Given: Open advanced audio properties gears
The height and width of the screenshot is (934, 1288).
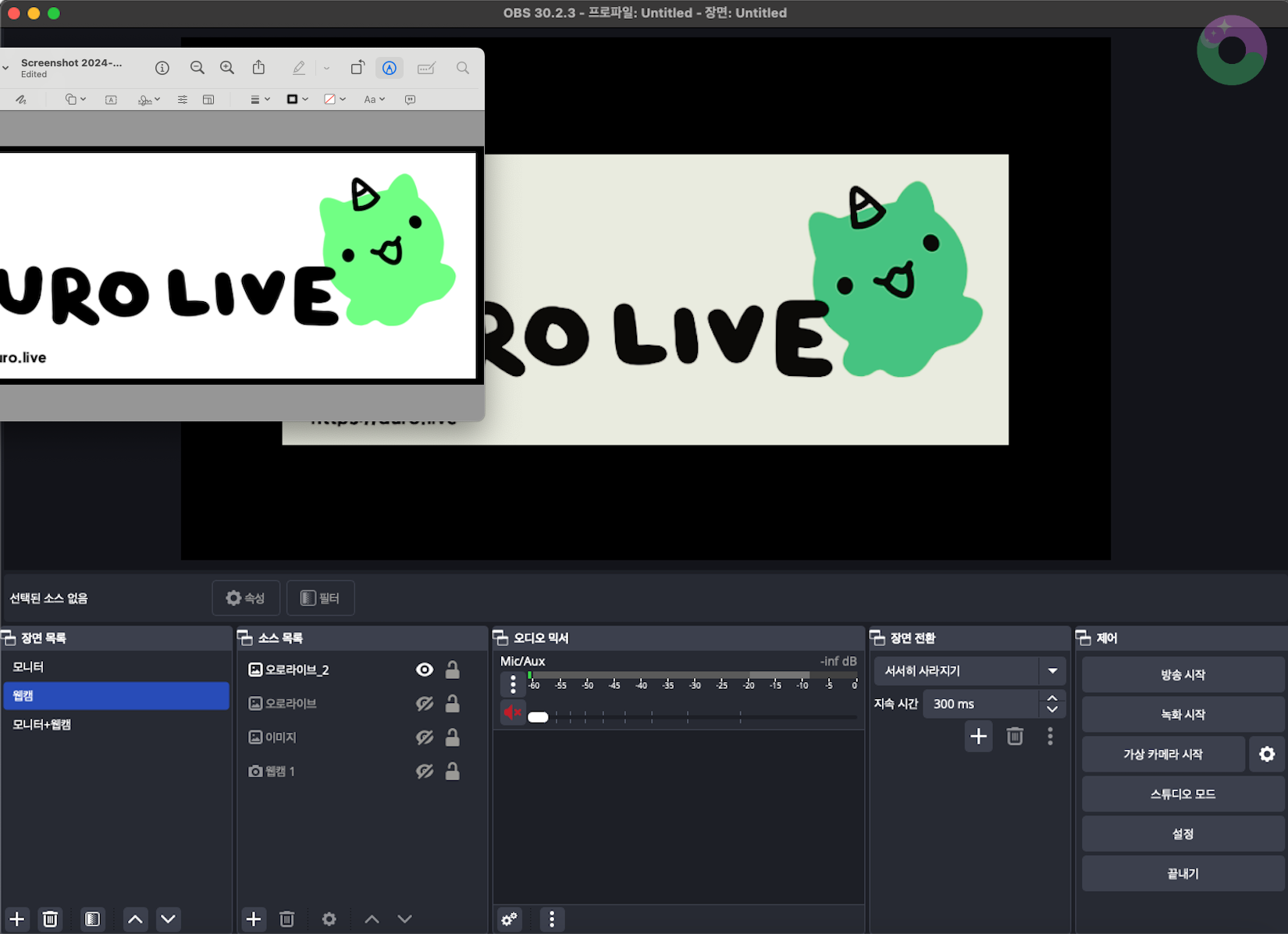Looking at the screenshot, I should click(x=509, y=919).
